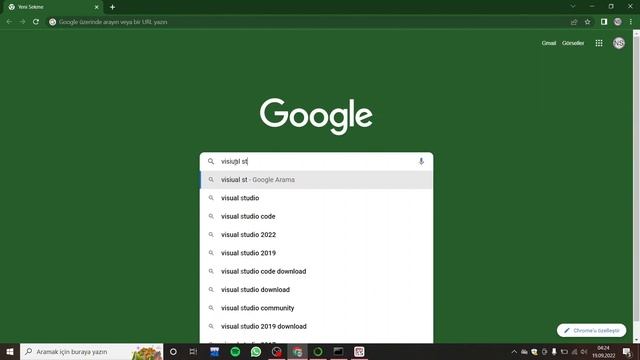Start voice search with microphone icon
The height and width of the screenshot is (360, 640).
[421, 161]
